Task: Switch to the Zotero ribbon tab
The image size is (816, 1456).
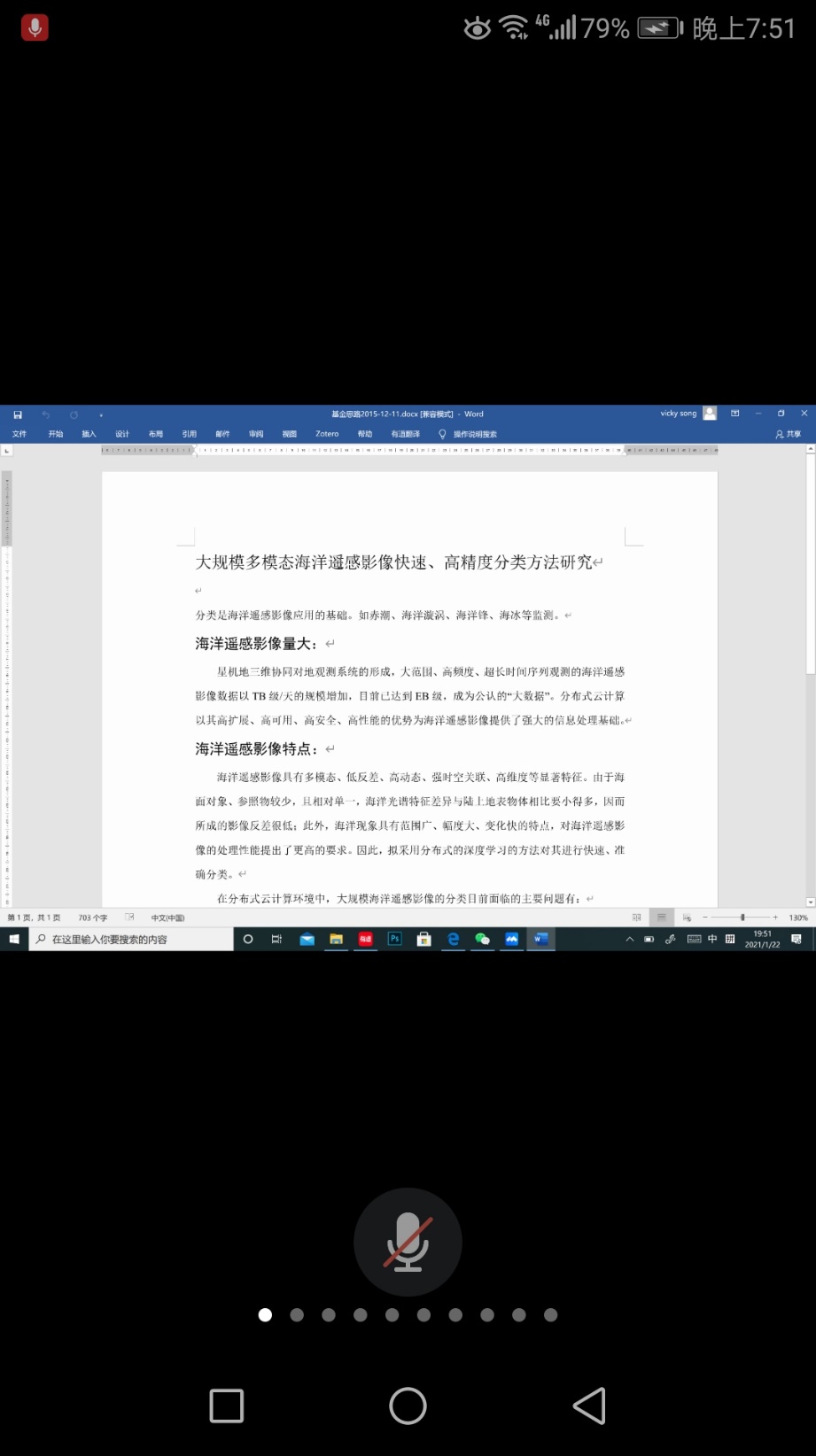Action: click(x=327, y=434)
